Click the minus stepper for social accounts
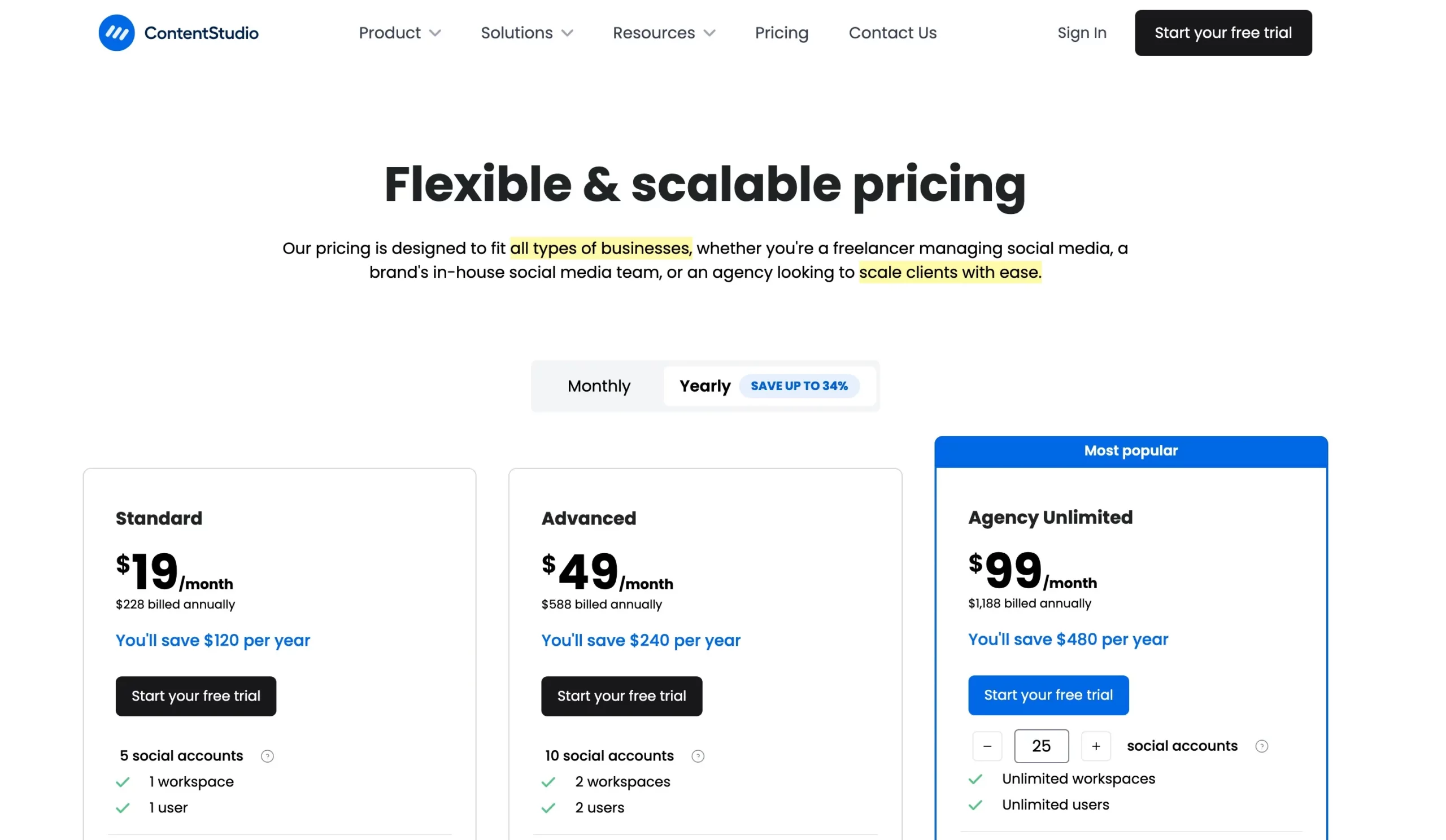 coord(987,745)
